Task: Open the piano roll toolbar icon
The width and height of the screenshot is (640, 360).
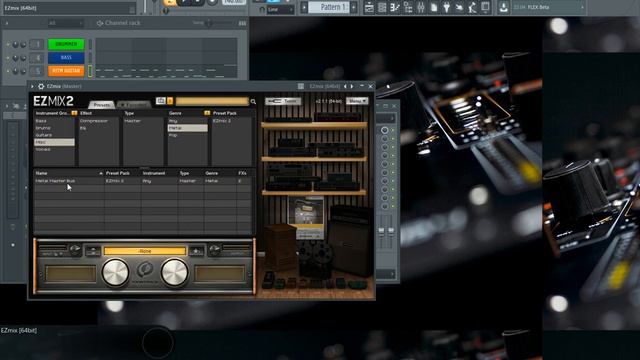Action: tap(395, 7)
